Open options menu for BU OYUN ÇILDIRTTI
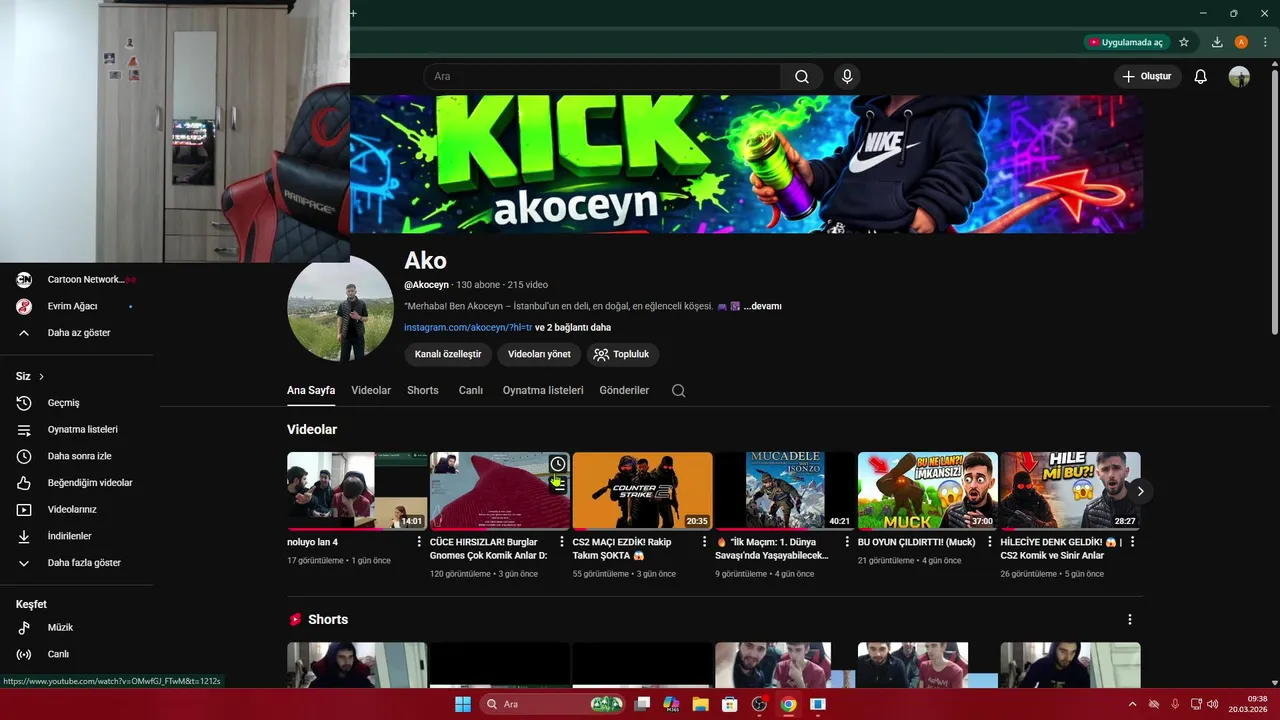Viewport: 1280px width, 720px height. pyautogui.click(x=990, y=542)
